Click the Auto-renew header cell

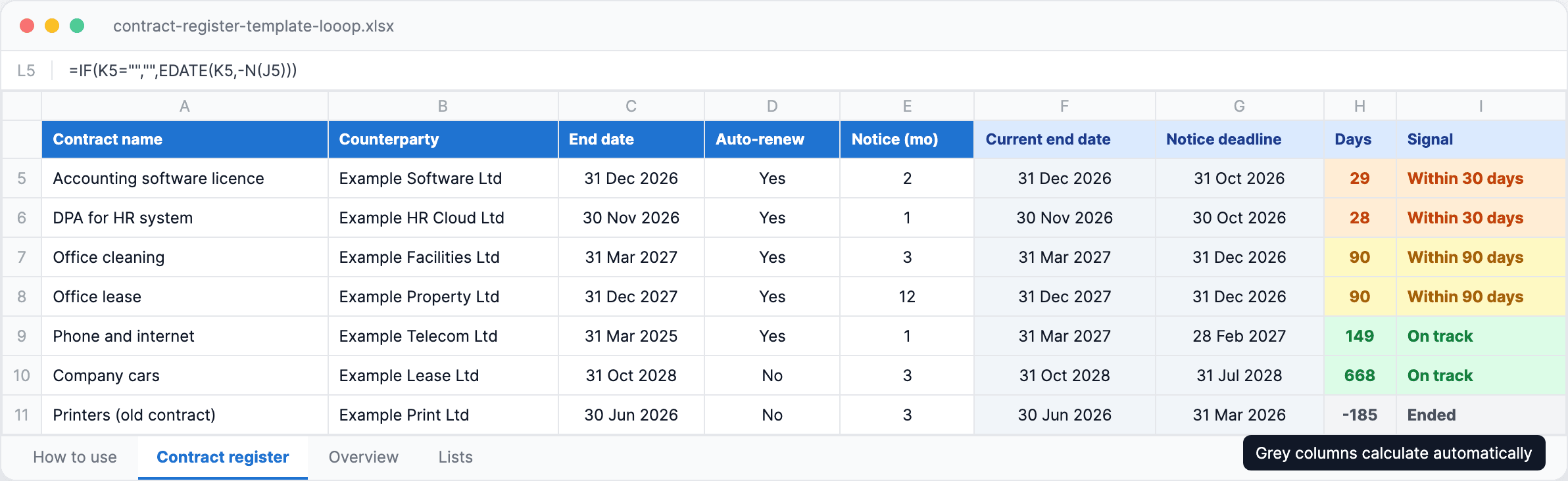772,139
